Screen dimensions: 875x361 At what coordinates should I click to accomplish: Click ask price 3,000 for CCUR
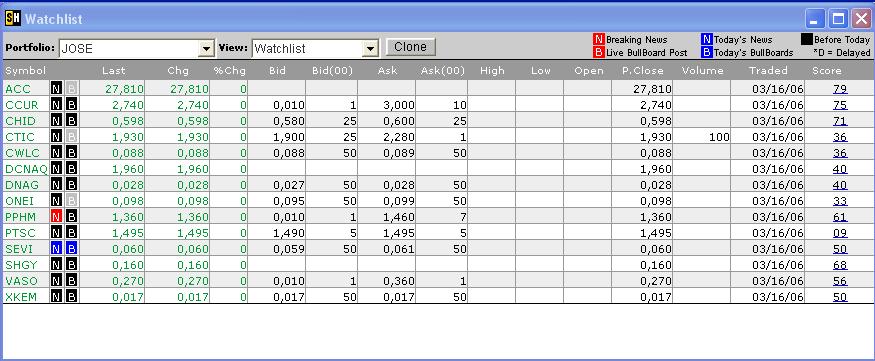(x=399, y=105)
